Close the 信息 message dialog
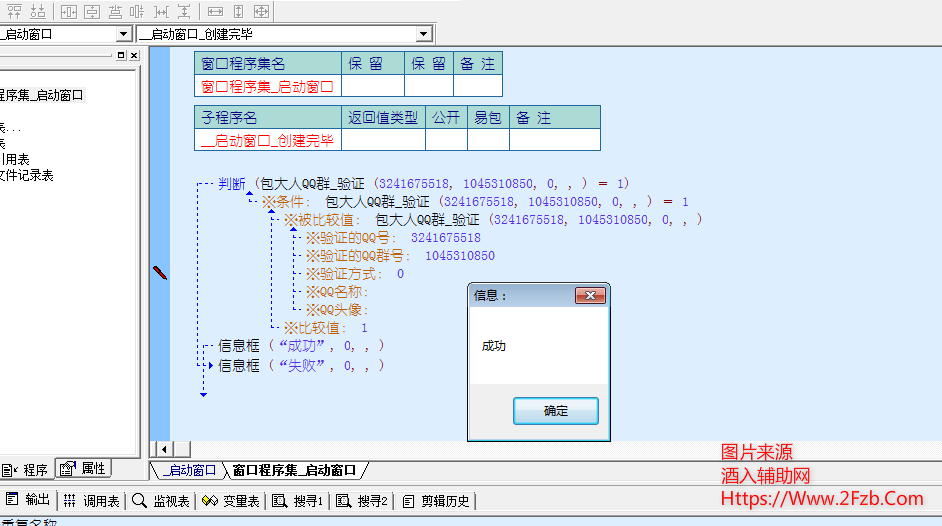The height and width of the screenshot is (526, 942). point(590,295)
